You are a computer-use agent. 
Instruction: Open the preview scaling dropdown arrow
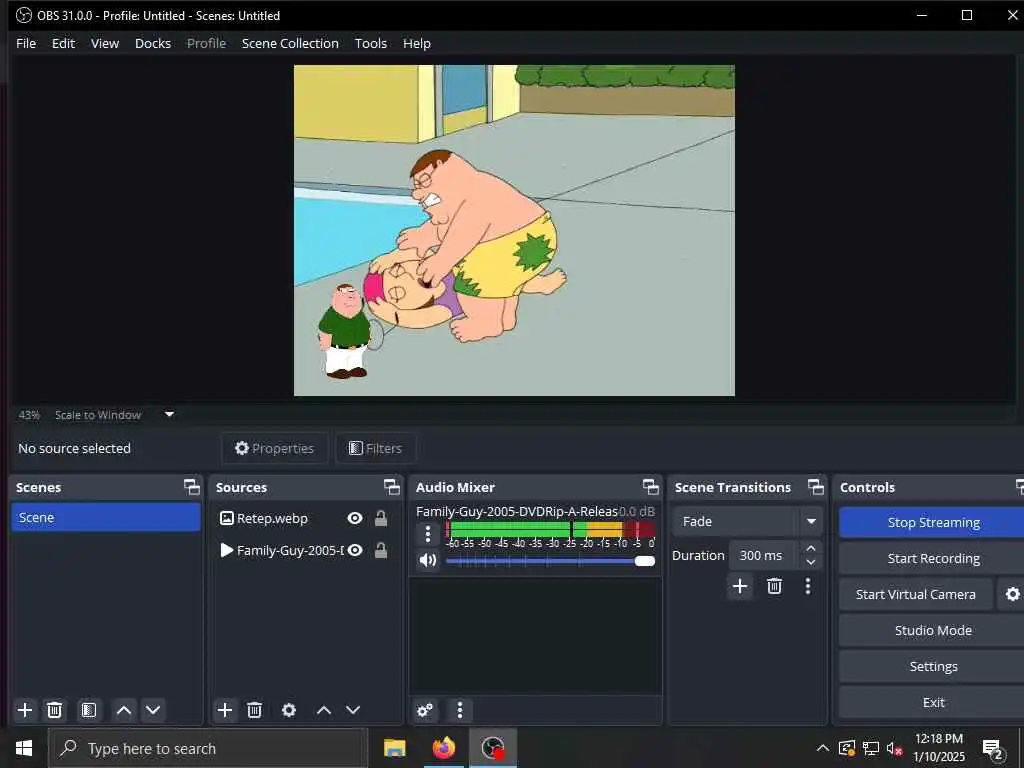pos(169,414)
